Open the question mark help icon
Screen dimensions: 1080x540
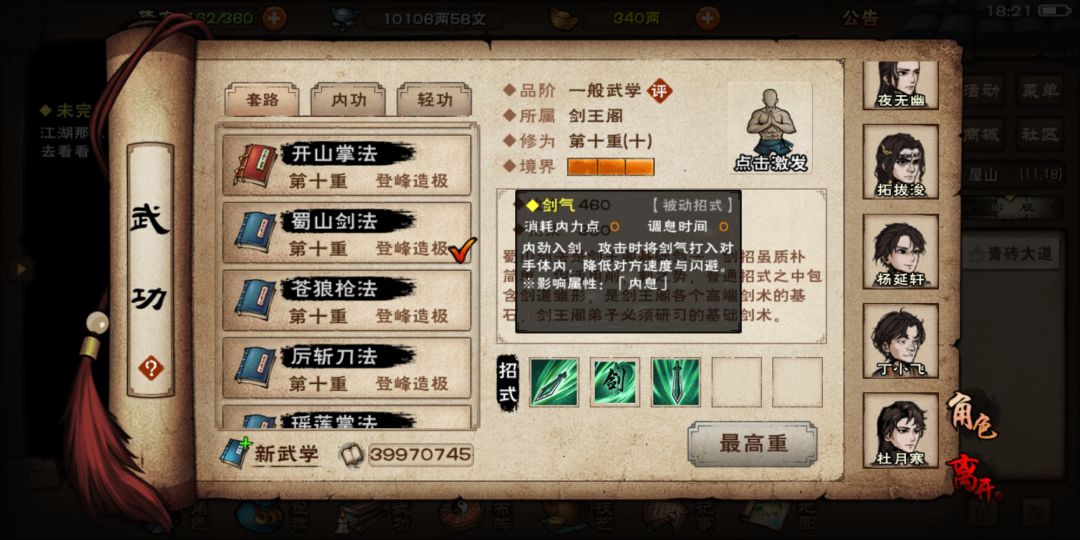[x=150, y=368]
